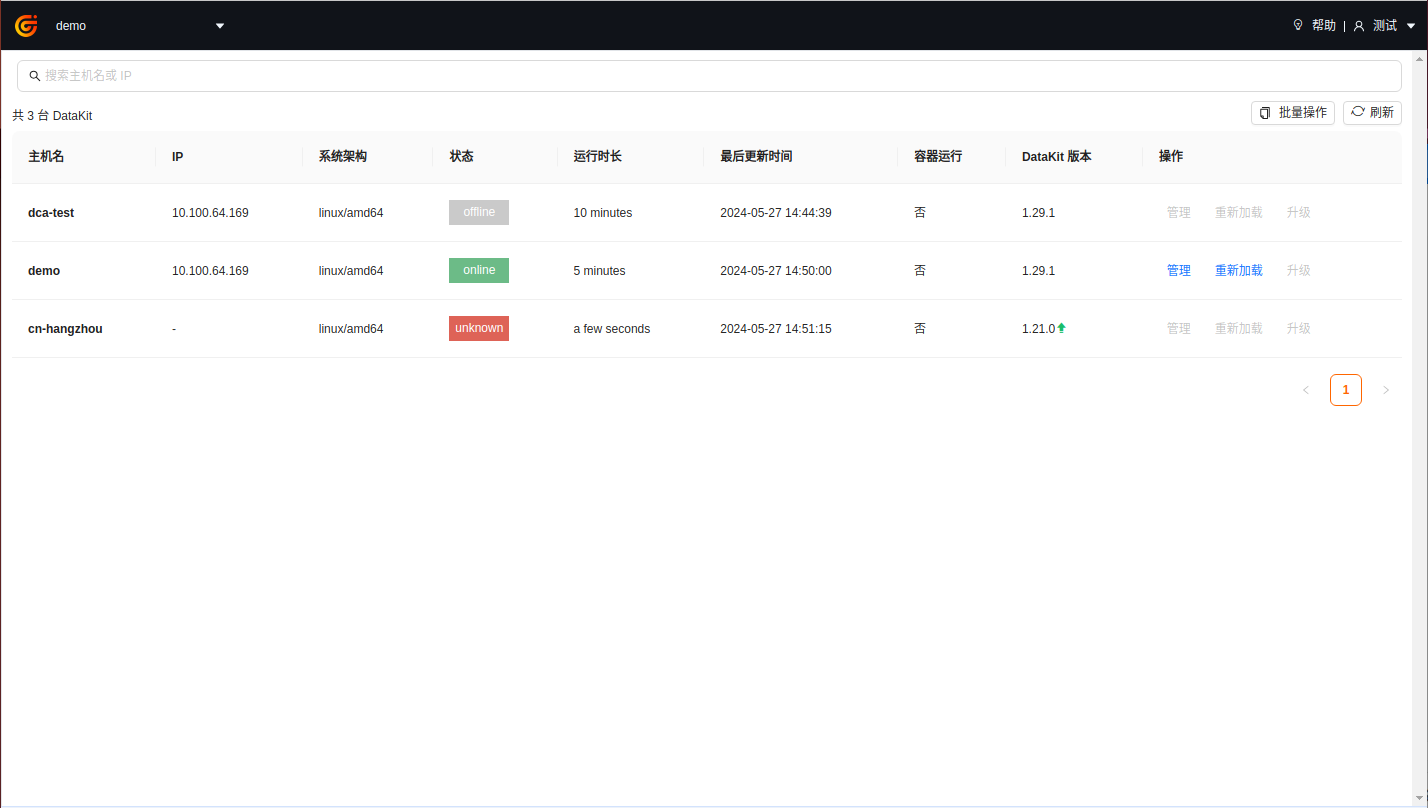Image resolution: width=1428 pixels, height=808 pixels.
Task: Click 重新加载 for the demo host
Action: click(x=1239, y=271)
